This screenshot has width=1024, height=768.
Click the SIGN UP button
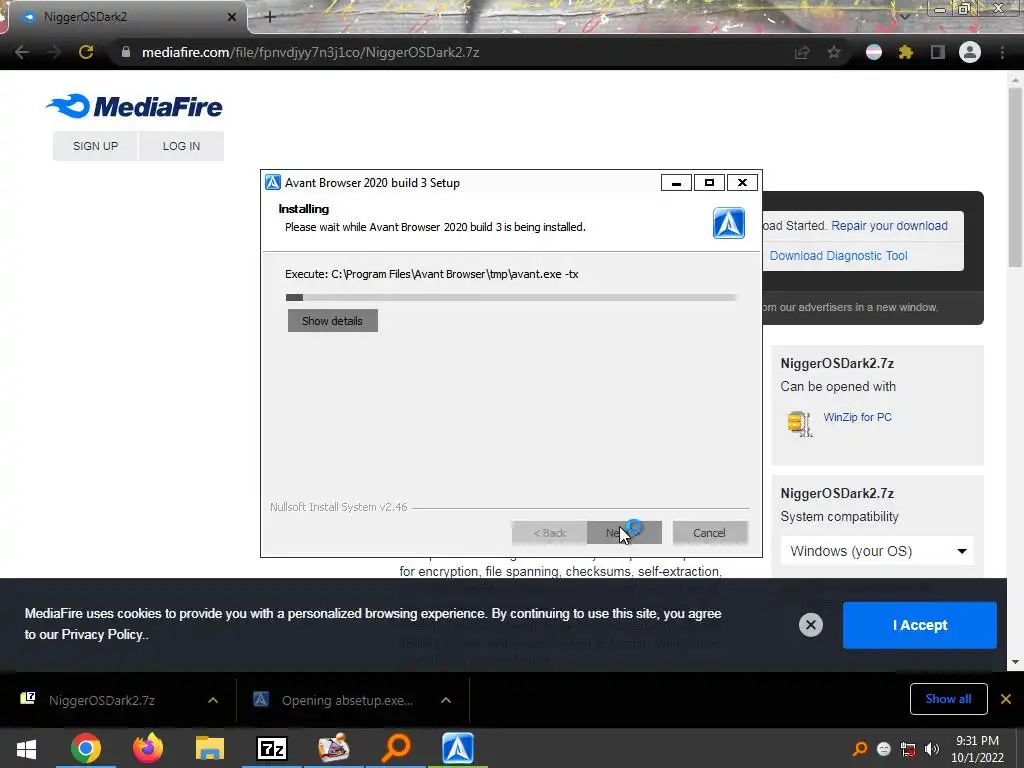coord(95,146)
